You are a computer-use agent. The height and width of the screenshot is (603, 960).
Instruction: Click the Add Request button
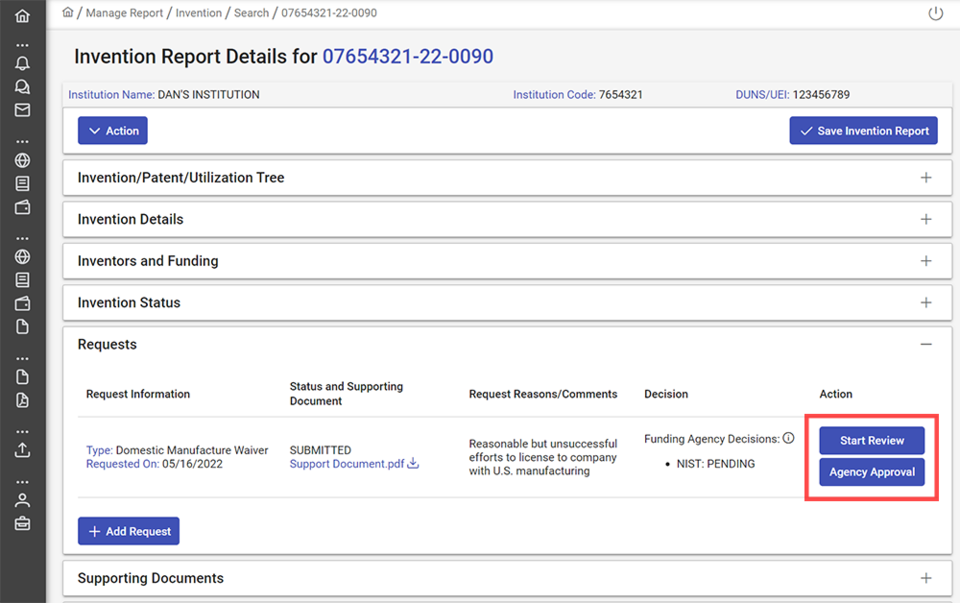[128, 531]
